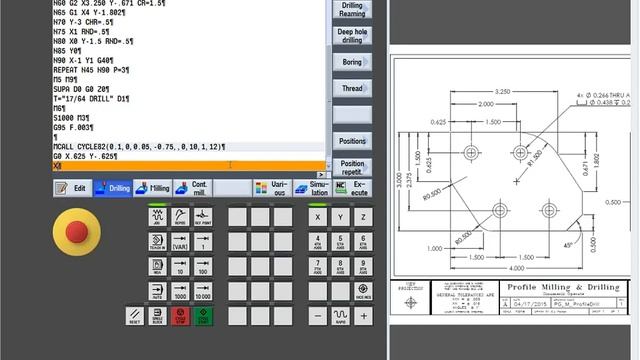Image resolution: width=640 pixels, height=360 pixels.
Task: Open the Deep hole drilling softkey
Action: [x=352, y=36]
